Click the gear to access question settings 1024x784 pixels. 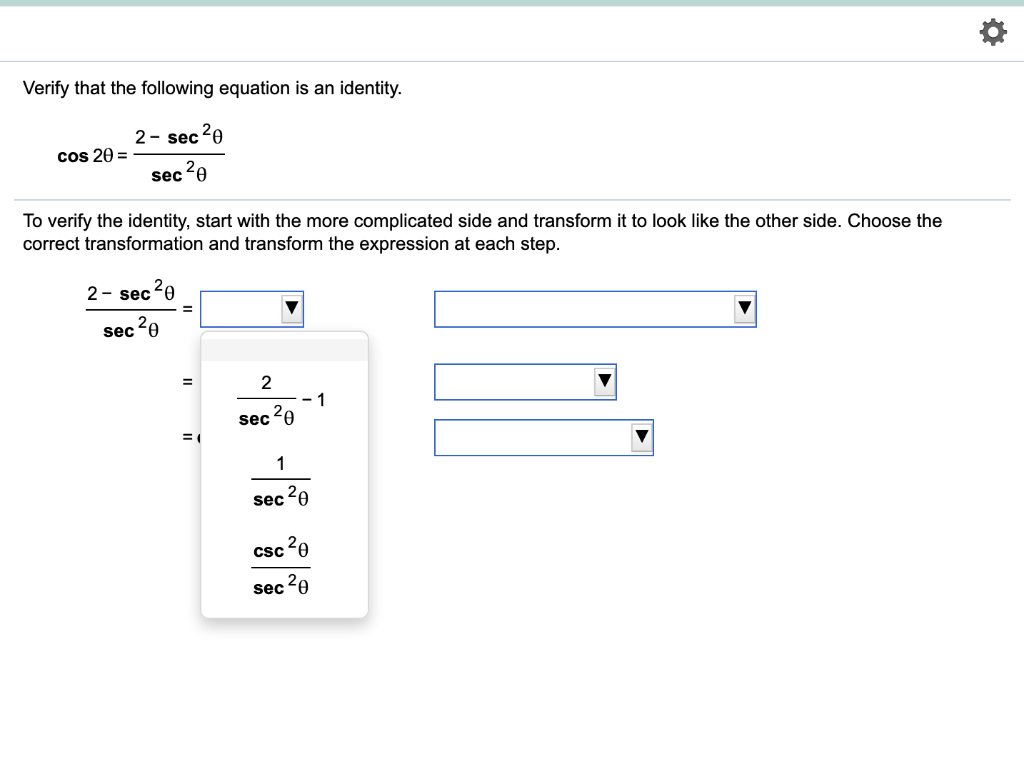coord(993,31)
